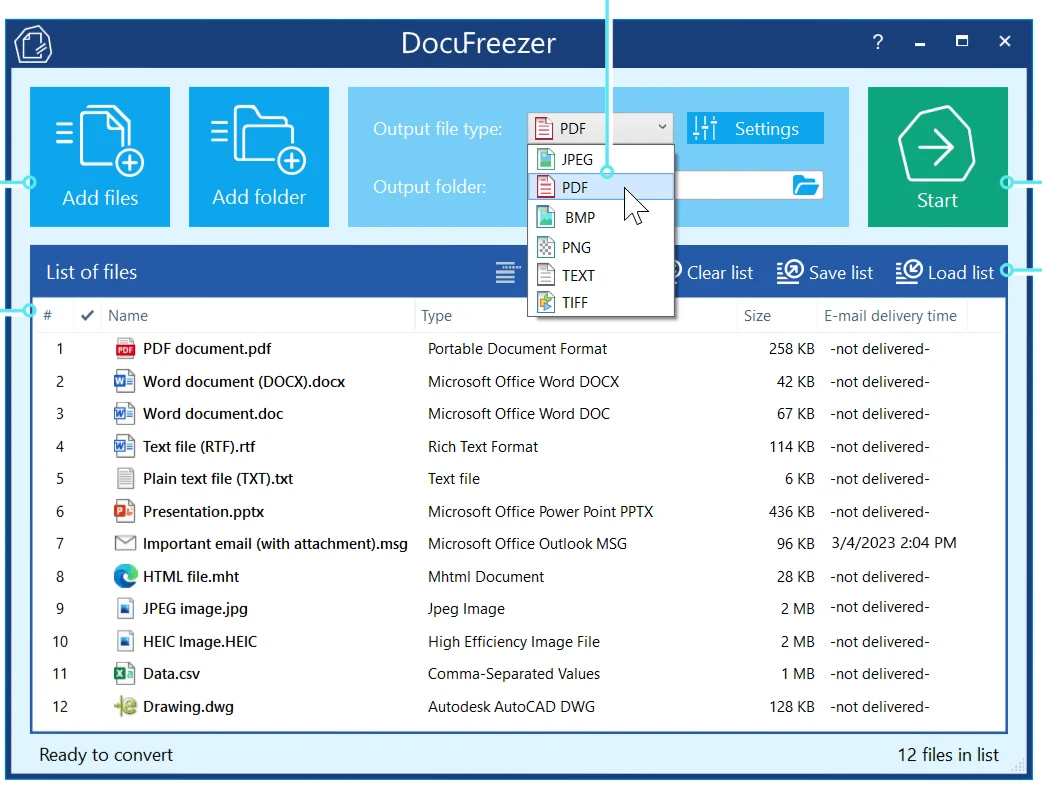Select the Drawing.dwg file in list
The image size is (1042, 794).
pos(518,707)
